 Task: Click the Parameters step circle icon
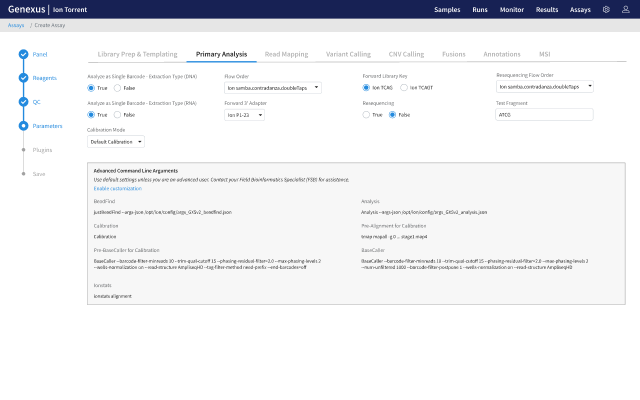[23, 126]
